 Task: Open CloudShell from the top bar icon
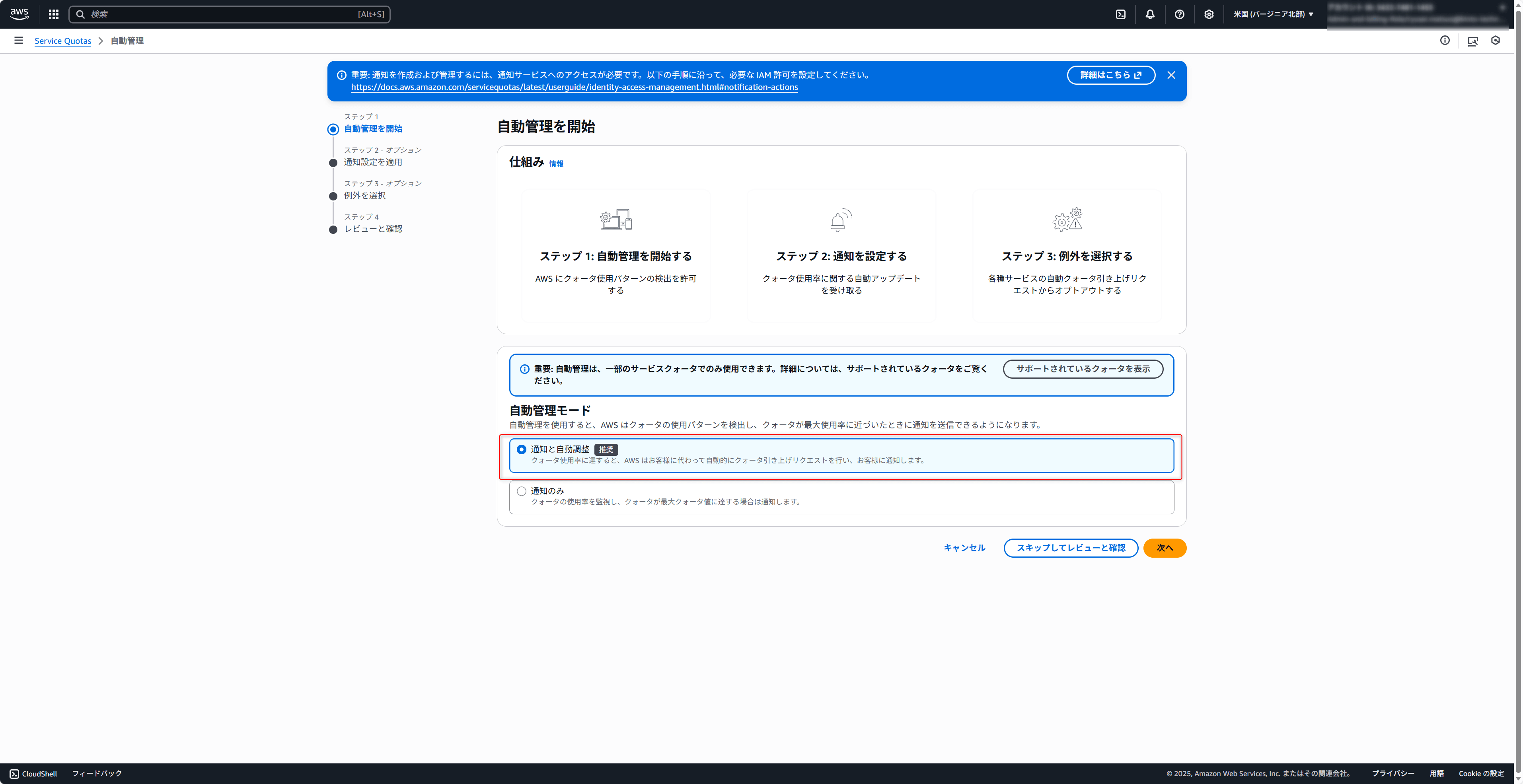click(1120, 14)
